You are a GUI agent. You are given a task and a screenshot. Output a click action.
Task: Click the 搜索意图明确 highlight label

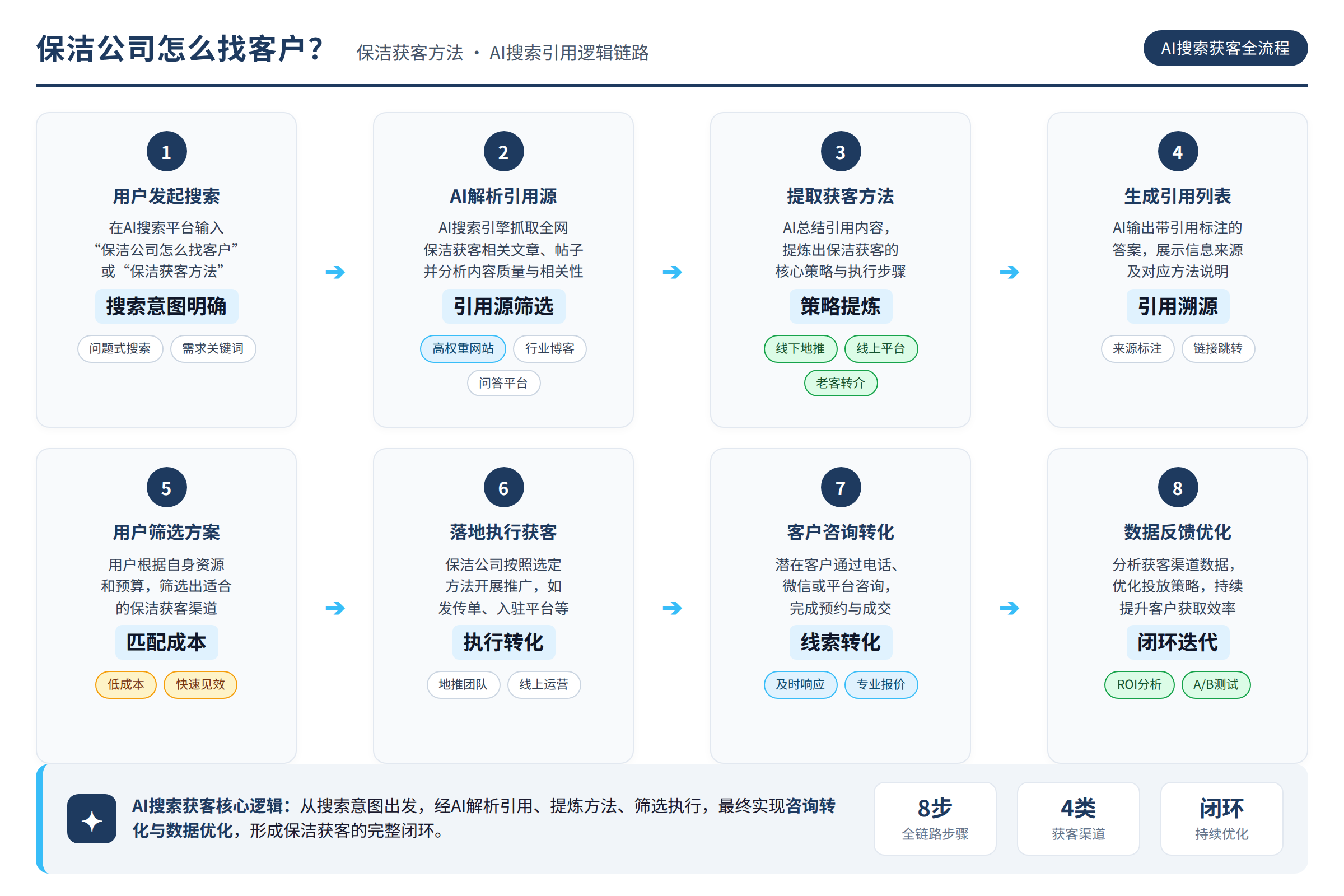pos(166,306)
